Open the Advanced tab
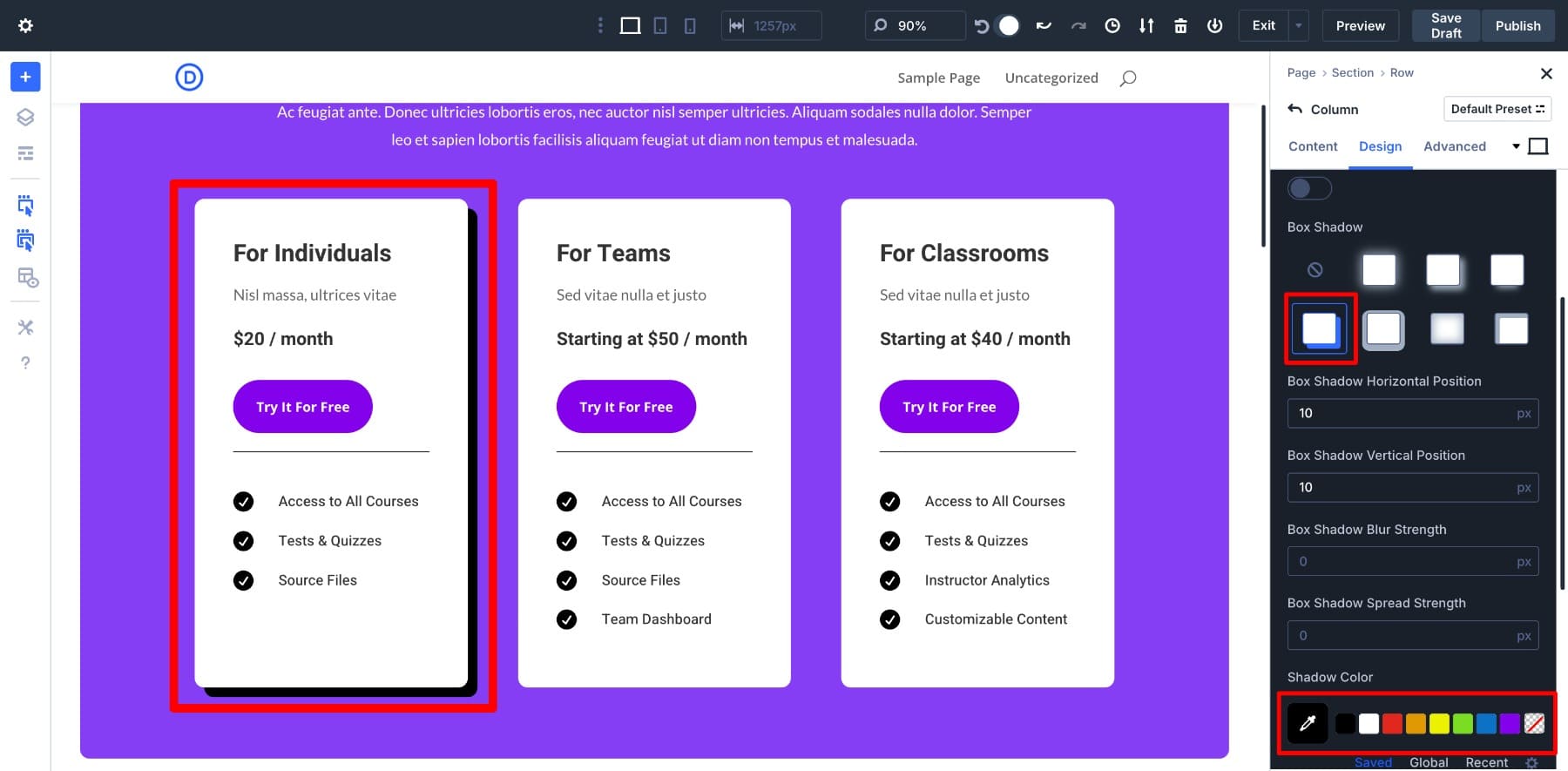The image size is (1568, 771). [x=1454, y=146]
